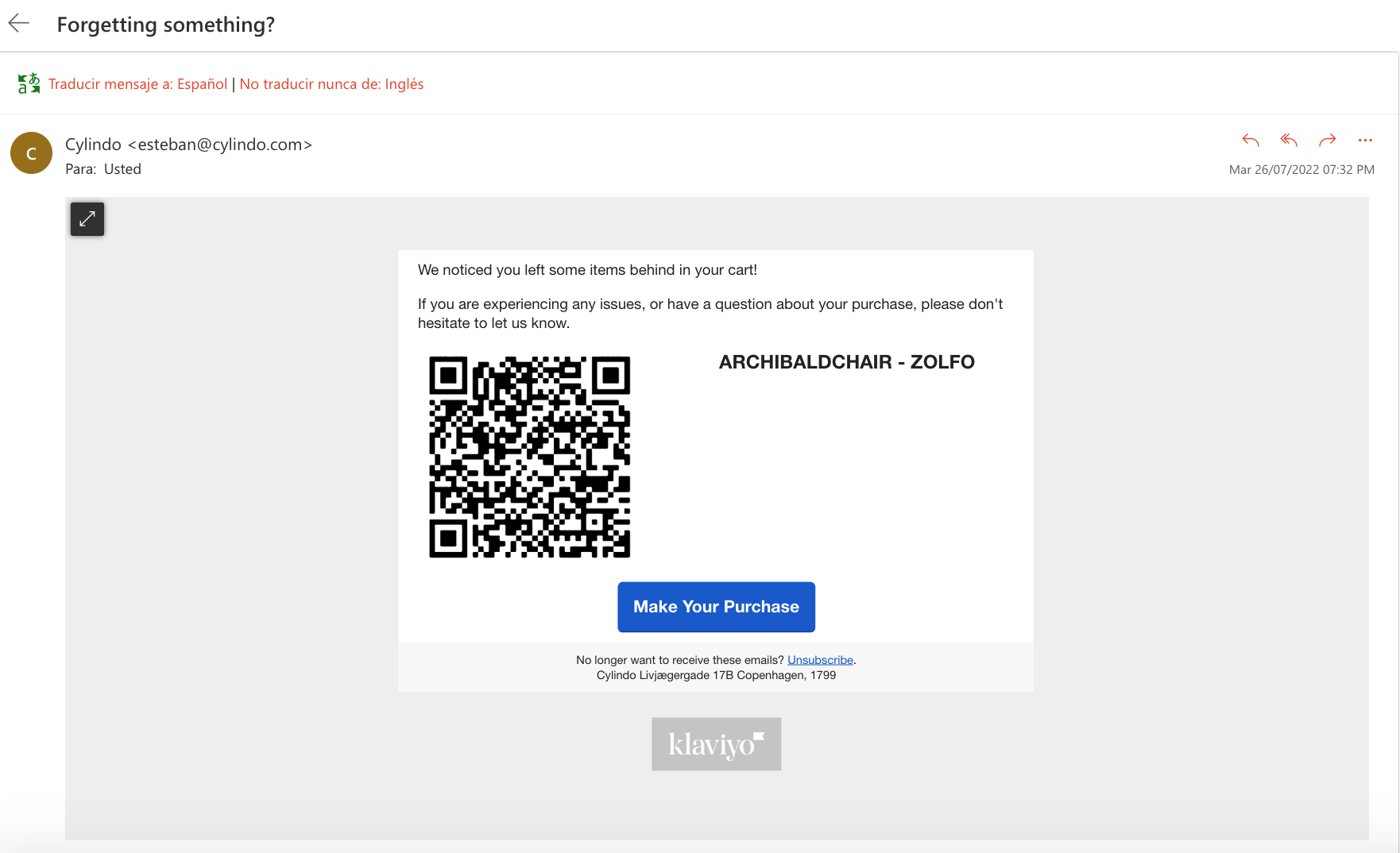Screen dimensions: 1400x853
Task: Click the Cylindo Copenhagen address text
Action: 716,675
